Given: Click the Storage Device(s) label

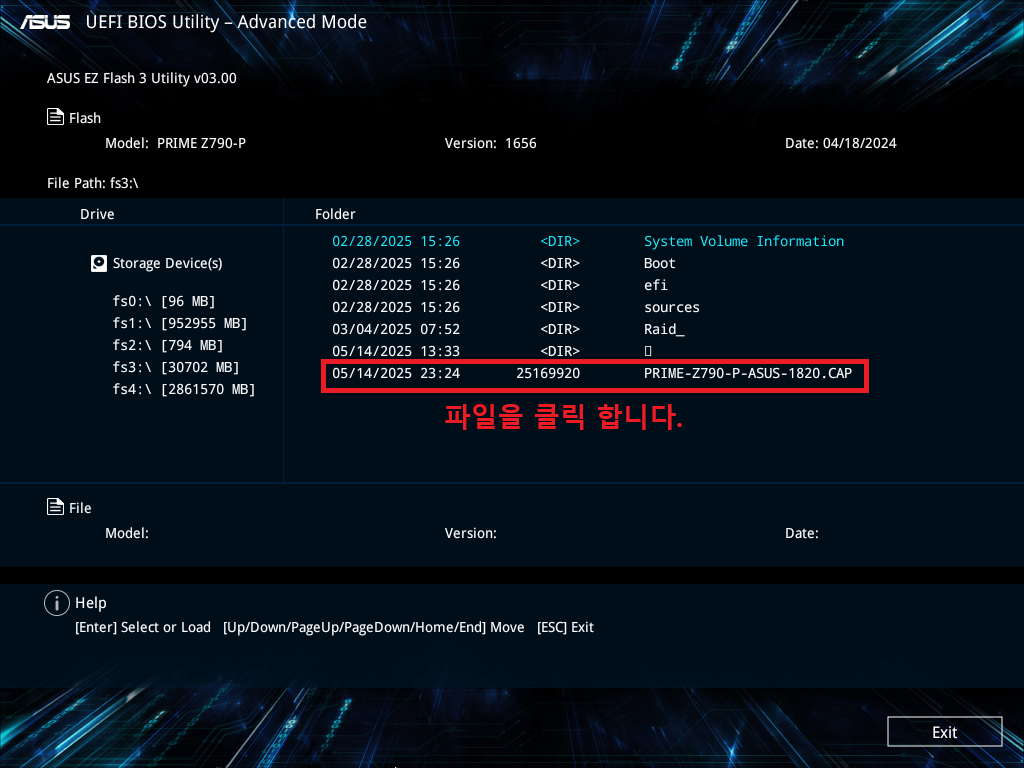Looking at the screenshot, I should coord(167,263).
